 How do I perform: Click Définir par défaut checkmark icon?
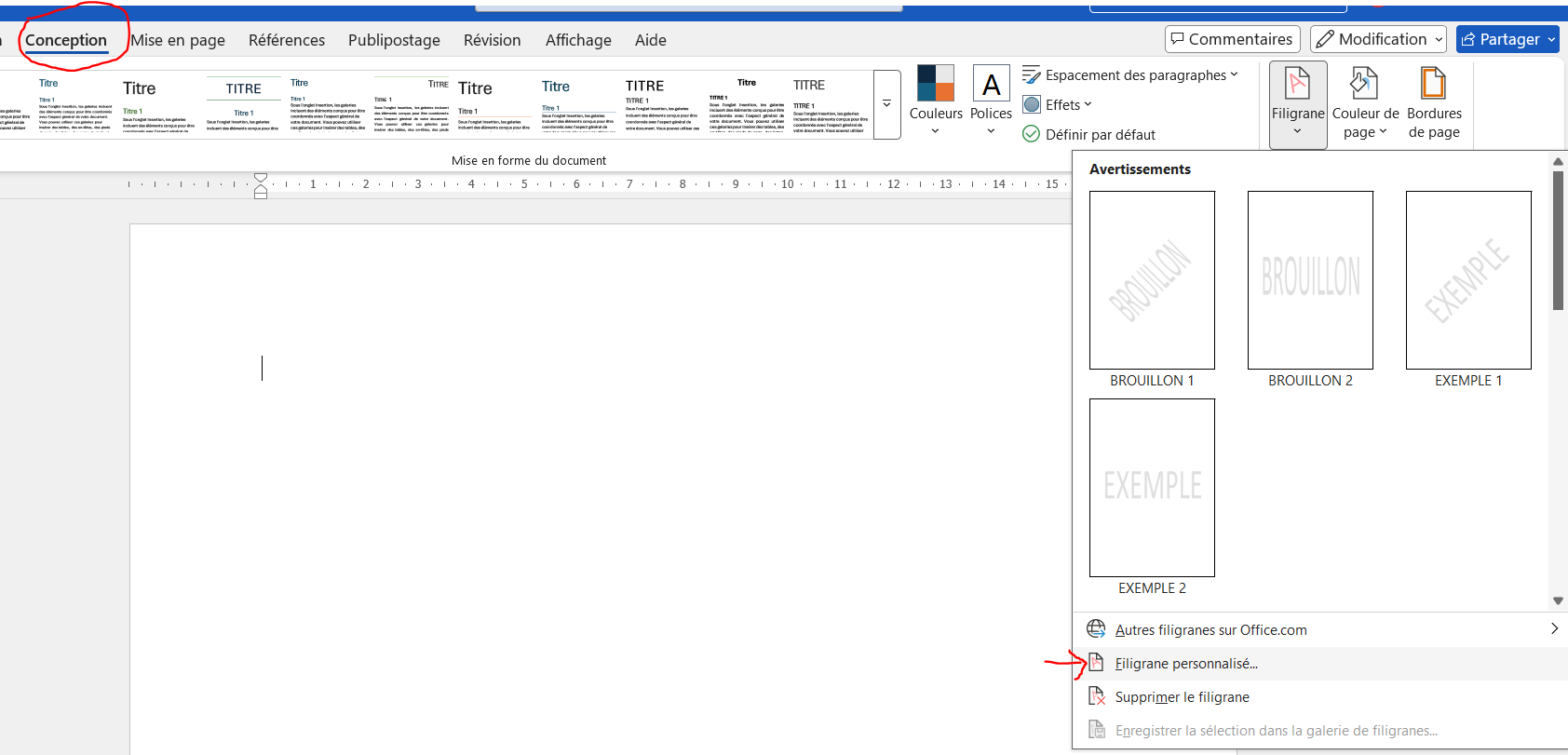coord(1032,135)
